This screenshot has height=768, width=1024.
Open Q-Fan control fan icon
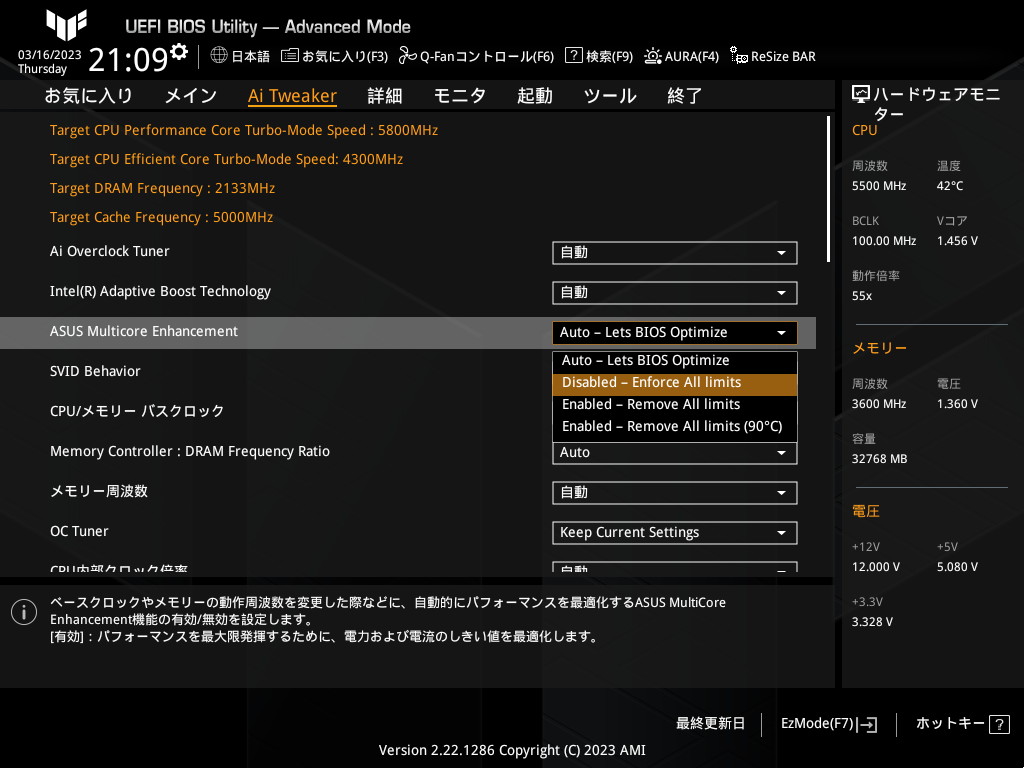[x=408, y=56]
